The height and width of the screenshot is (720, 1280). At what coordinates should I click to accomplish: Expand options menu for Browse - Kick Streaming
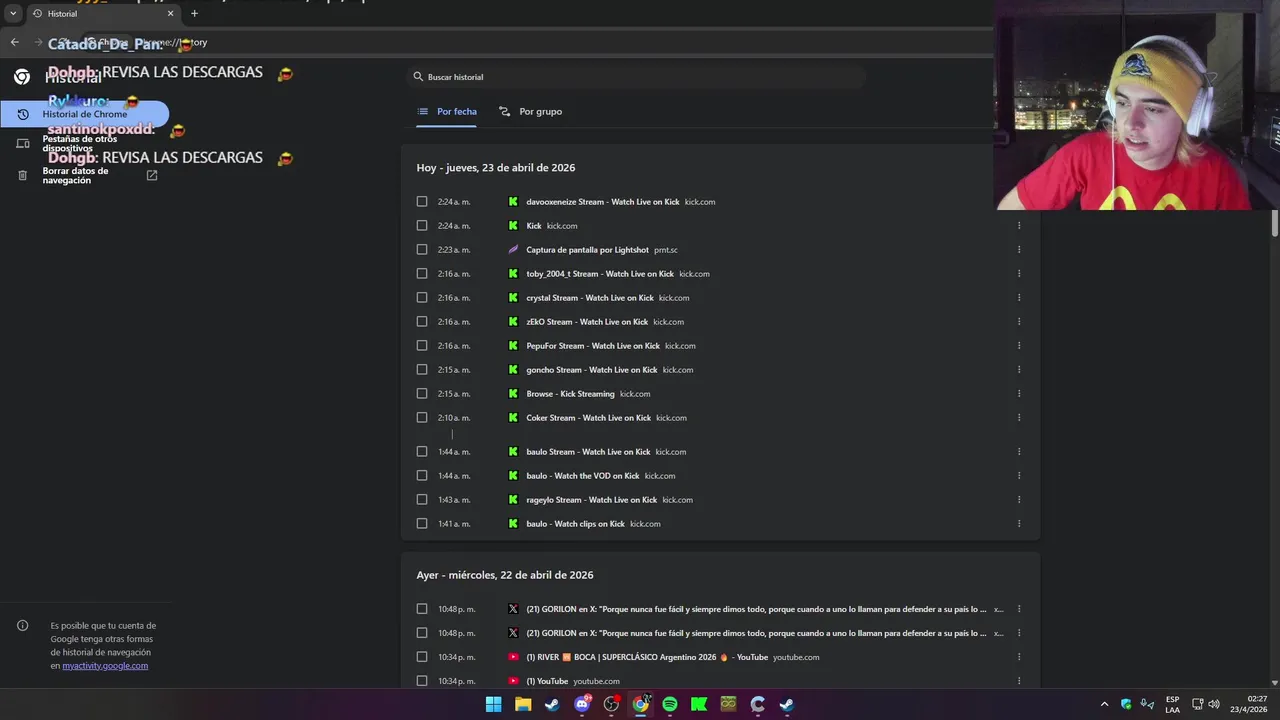click(x=1019, y=394)
